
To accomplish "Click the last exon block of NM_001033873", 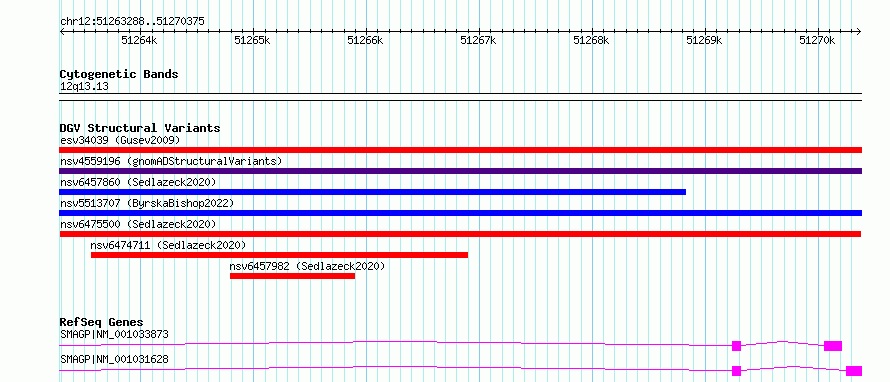I will [x=833, y=346].
